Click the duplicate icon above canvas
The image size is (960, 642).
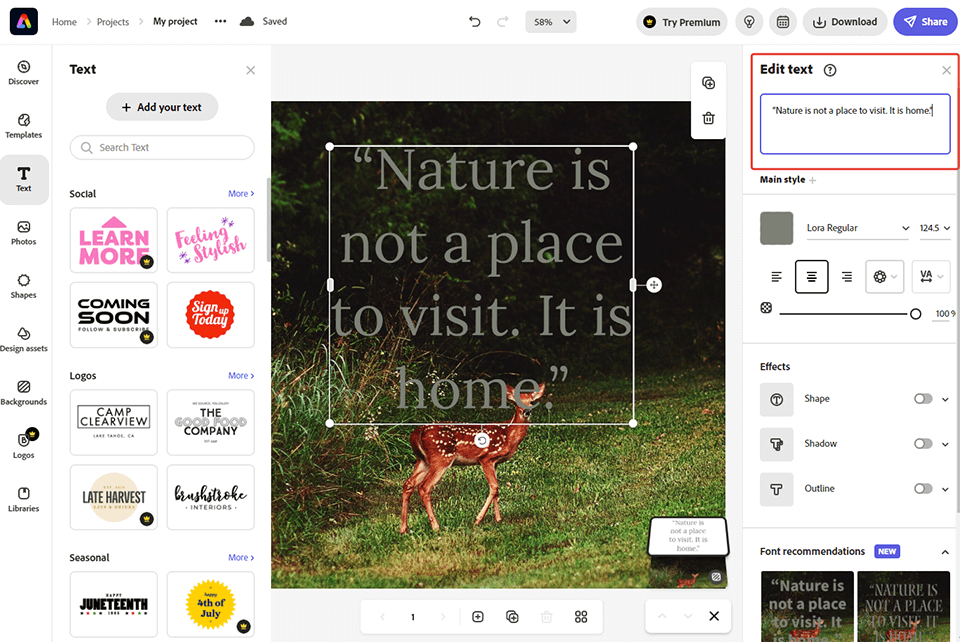pos(708,83)
